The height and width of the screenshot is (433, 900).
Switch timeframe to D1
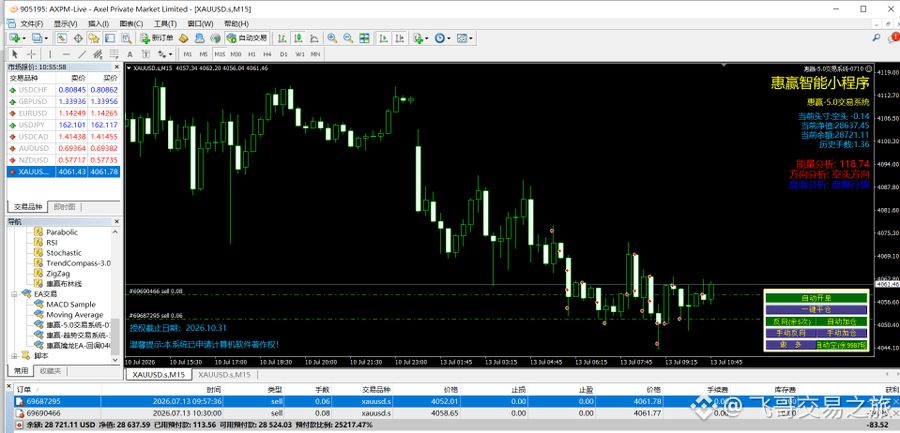click(x=283, y=54)
